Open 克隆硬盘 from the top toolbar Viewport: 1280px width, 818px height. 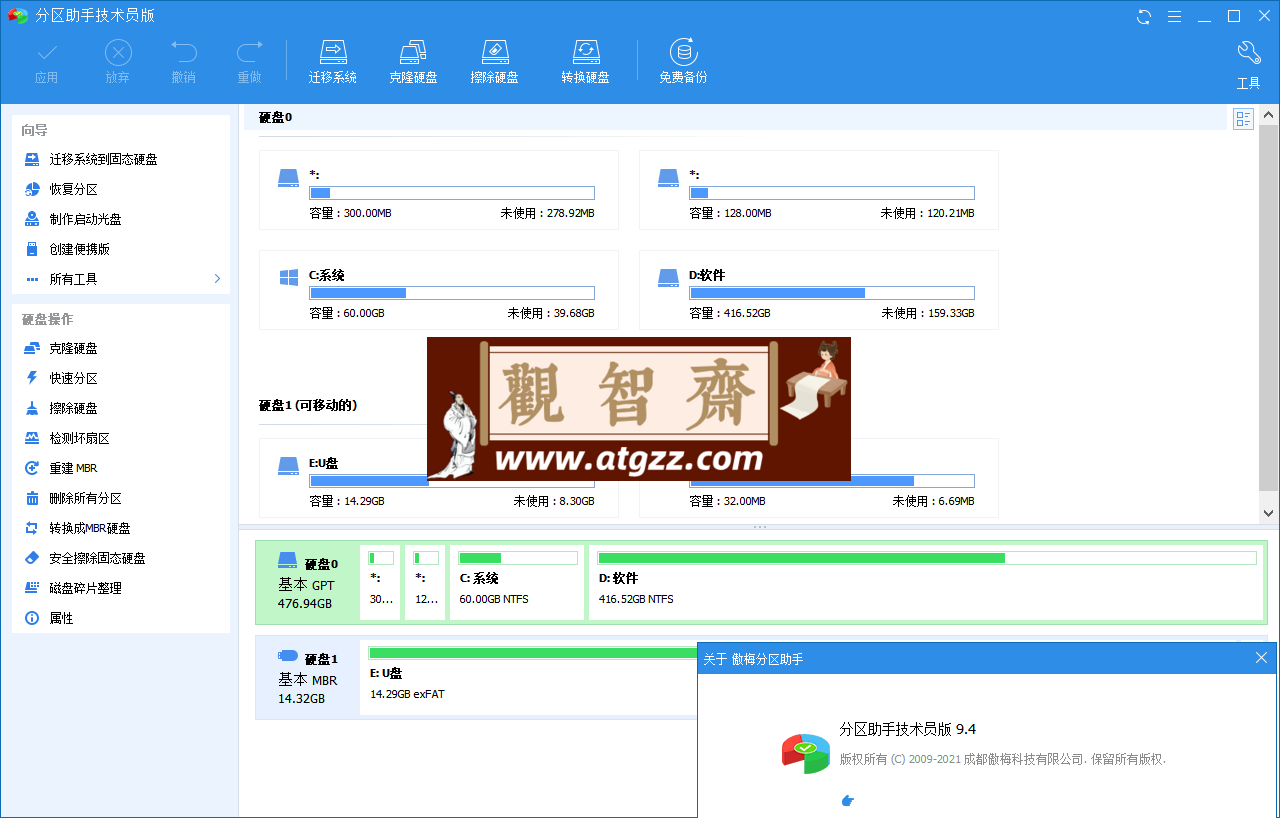(413, 62)
